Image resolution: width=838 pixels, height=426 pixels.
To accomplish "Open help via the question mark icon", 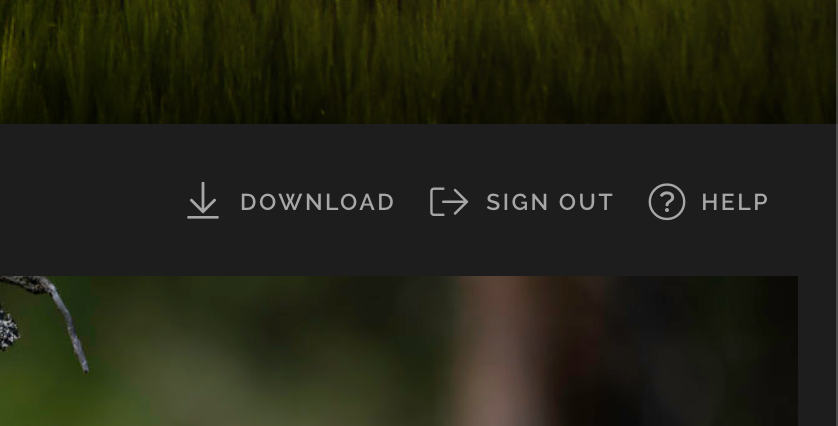I will coord(666,202).
